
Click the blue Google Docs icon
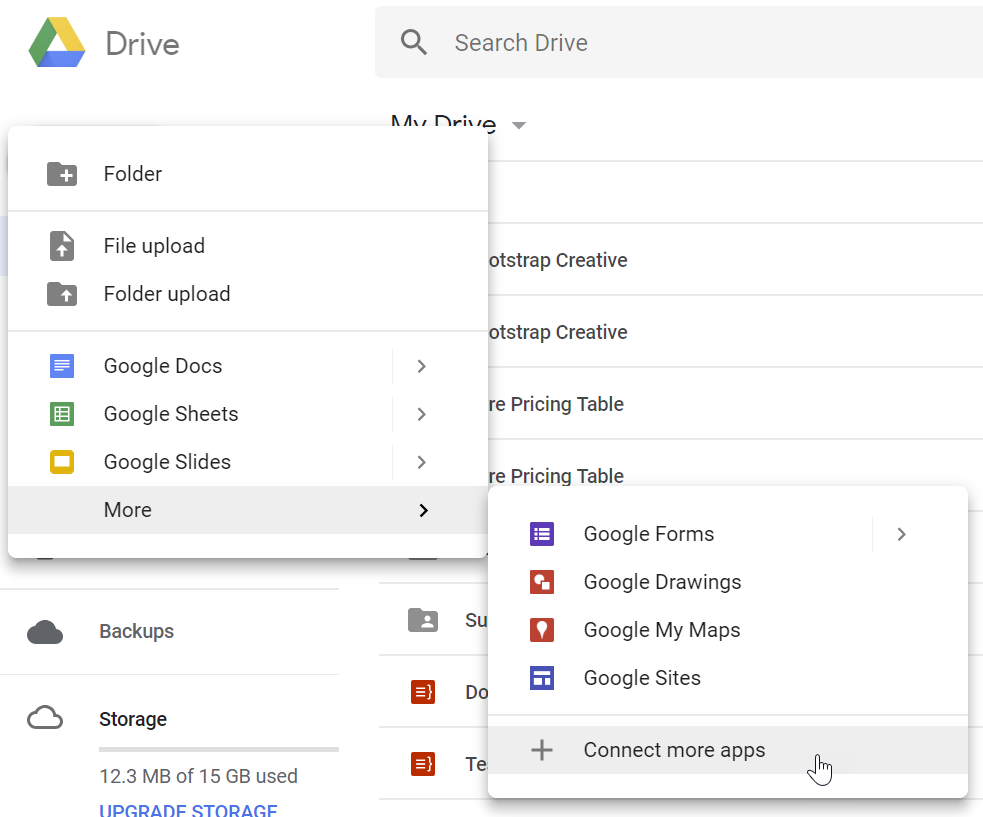[62, 366]
